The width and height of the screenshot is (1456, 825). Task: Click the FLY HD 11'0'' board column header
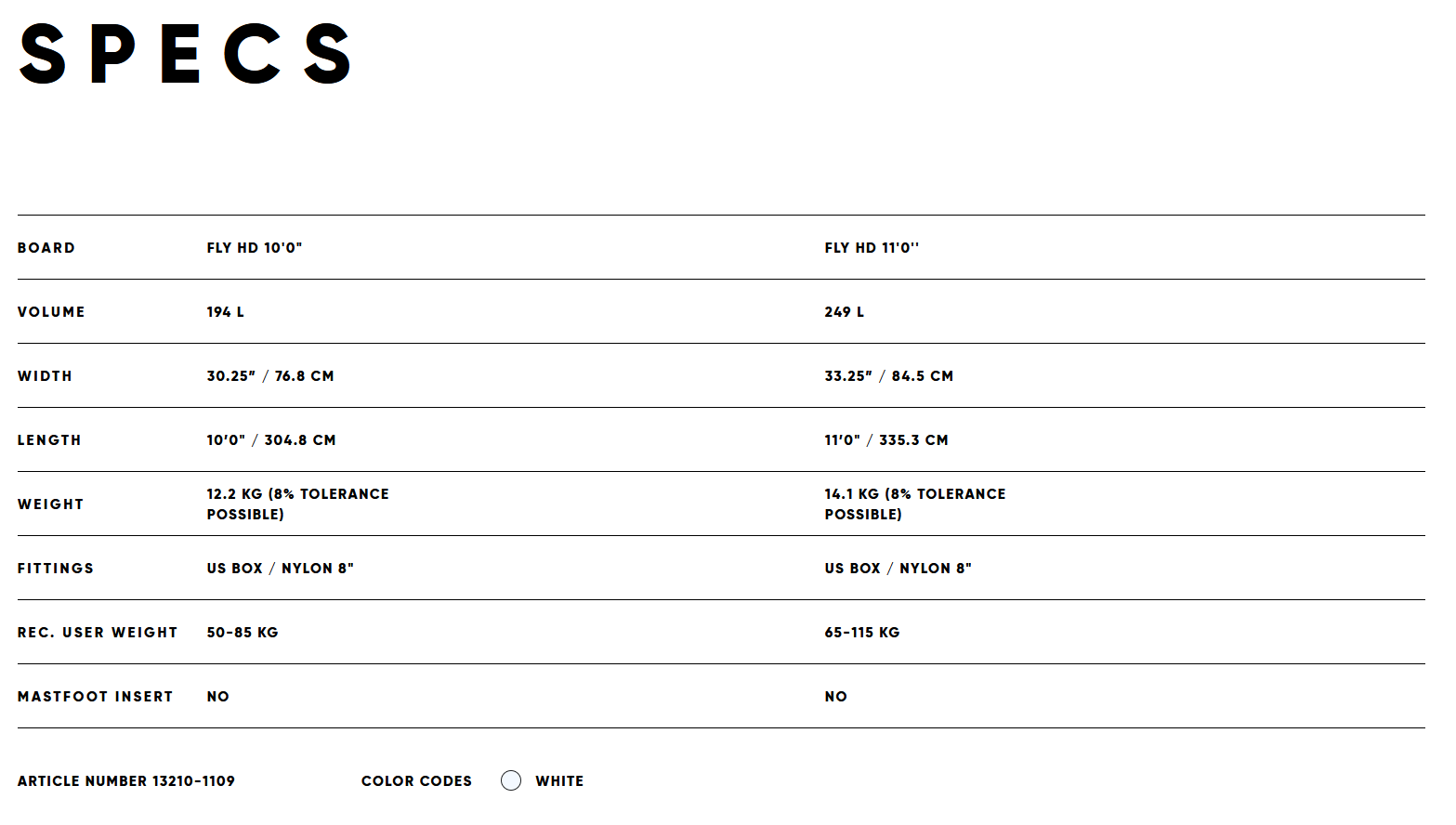coord(872,248)
